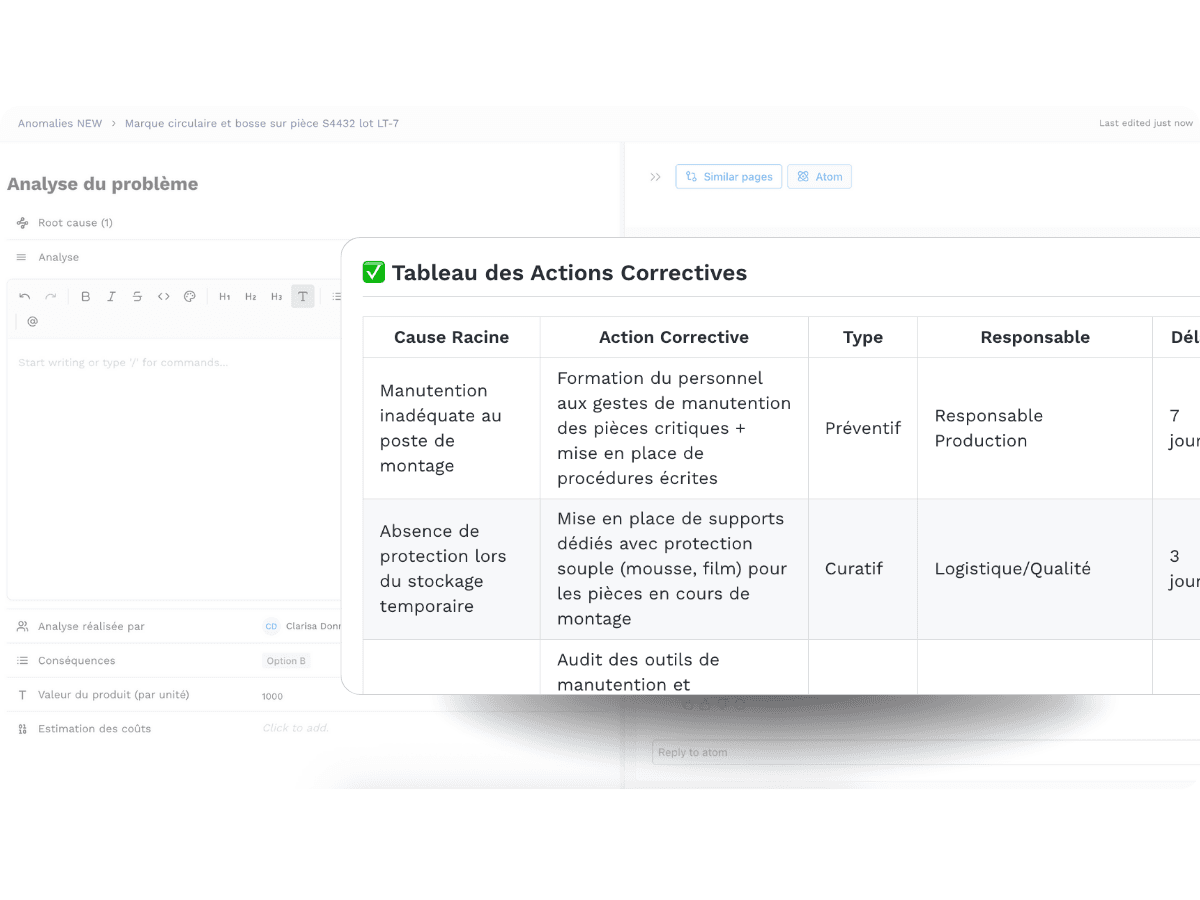Toggle bold formatting in the editor toolbar
Screen dimensions: 1200x900
[85, 296]
